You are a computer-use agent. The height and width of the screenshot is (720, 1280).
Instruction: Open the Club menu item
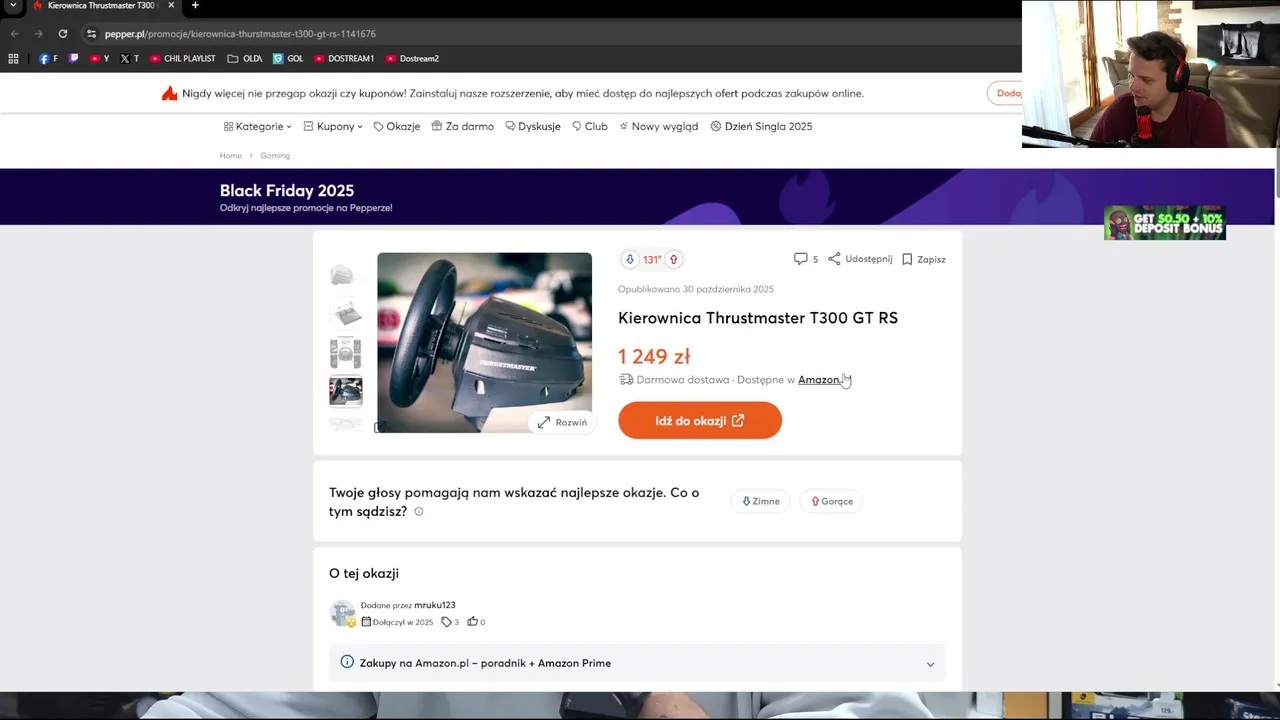tap(590, 127)
